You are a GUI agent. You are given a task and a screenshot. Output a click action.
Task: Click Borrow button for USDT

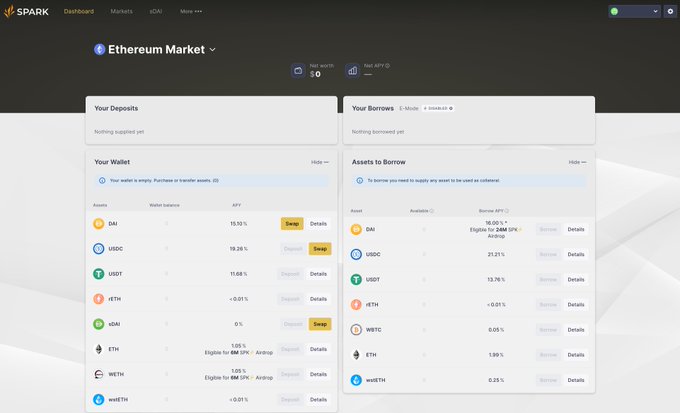pyautogui.click(x=548, y=279)
